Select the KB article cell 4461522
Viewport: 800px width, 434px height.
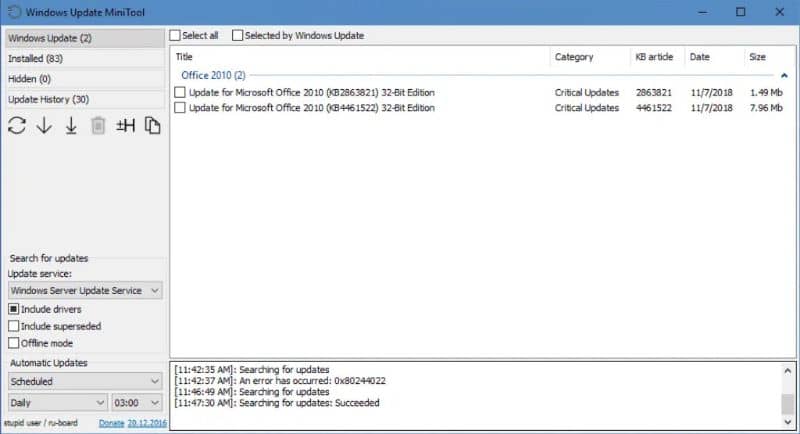click(654, 108)
